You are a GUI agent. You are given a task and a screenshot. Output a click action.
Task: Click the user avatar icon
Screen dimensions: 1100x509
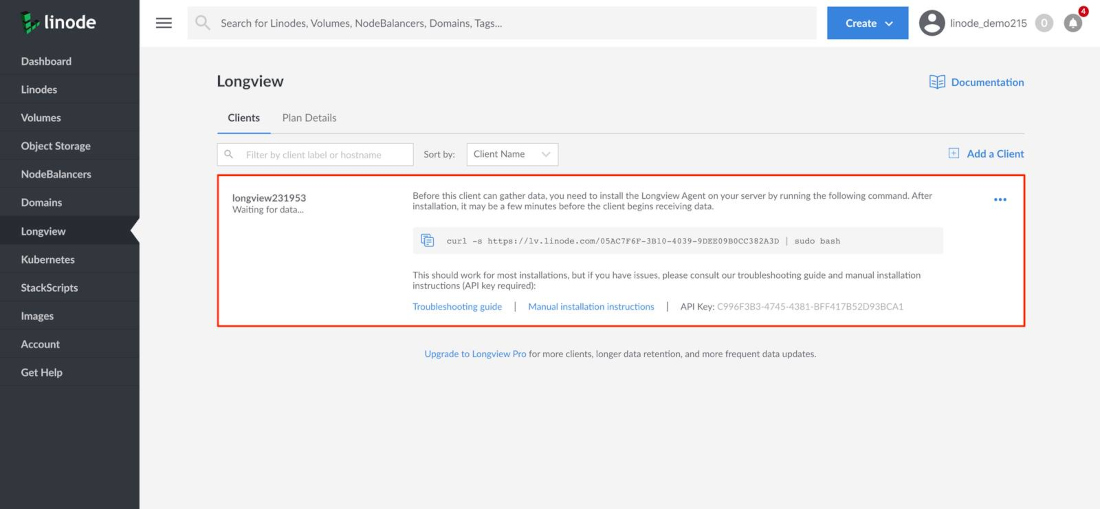[x=932, y=23]
